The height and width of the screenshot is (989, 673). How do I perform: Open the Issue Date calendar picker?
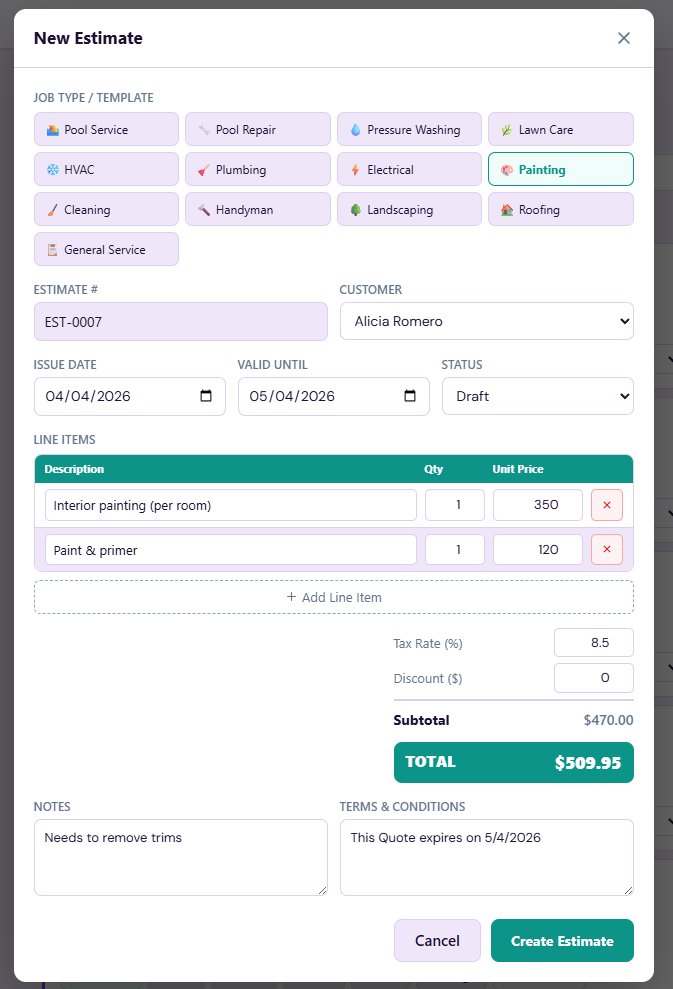click(205, 396)
